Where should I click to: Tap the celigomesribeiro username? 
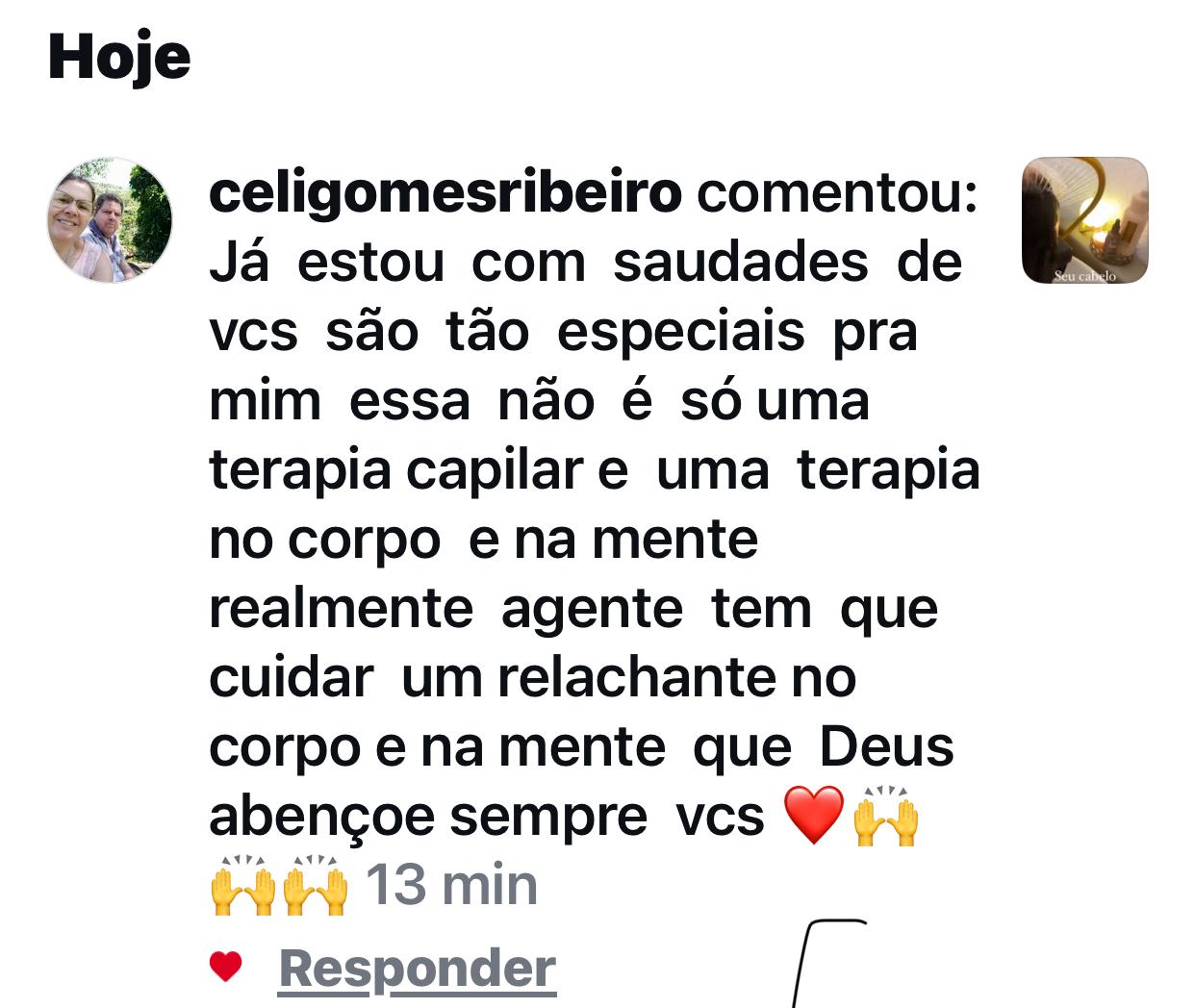pos(445,191)
